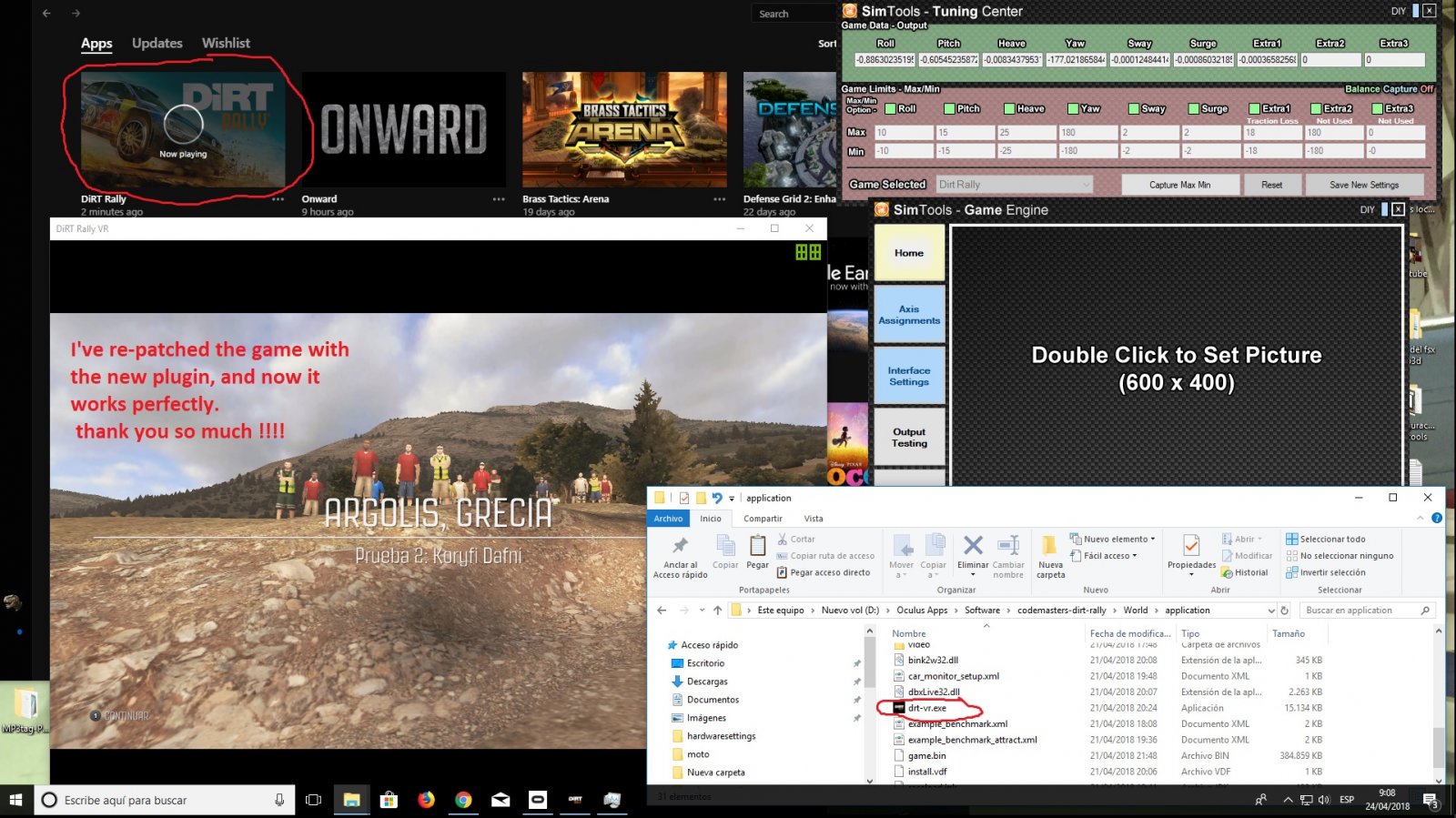Click the refresh icon beside address bar
Viewport: 1456px width, 818px height.
(x=1285, y=611)
